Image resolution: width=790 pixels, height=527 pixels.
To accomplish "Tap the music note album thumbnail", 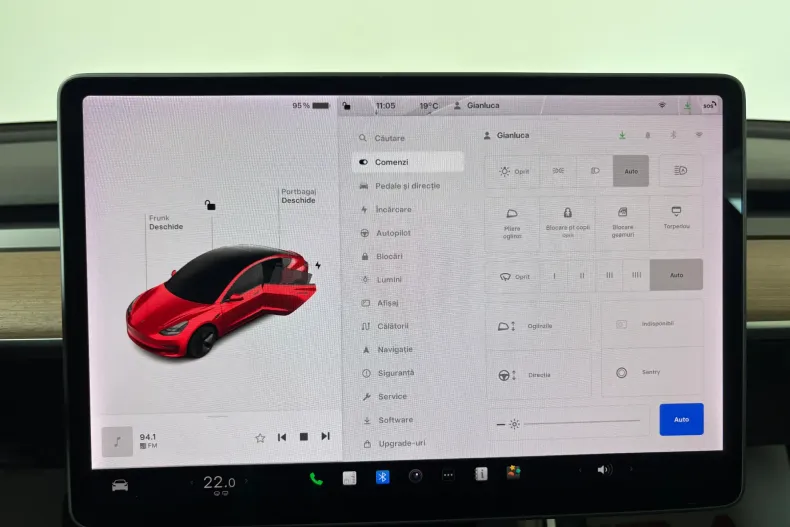I will pyautogui.click(x=117, y=442).
